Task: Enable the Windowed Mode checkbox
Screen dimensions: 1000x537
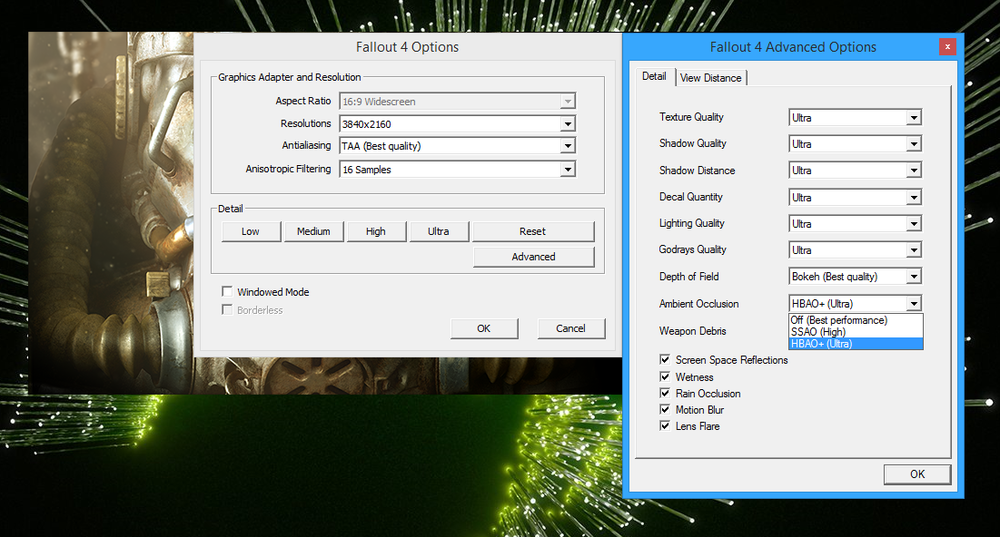Action: 226,291
